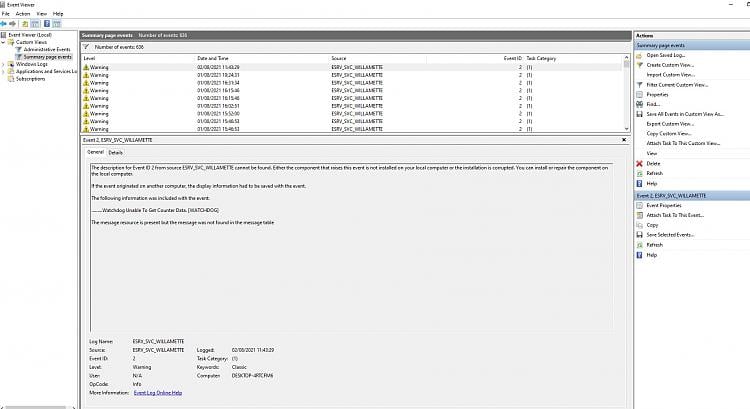Open the View menu
Viewport: 750px width, 409px height.
[42, 14]
